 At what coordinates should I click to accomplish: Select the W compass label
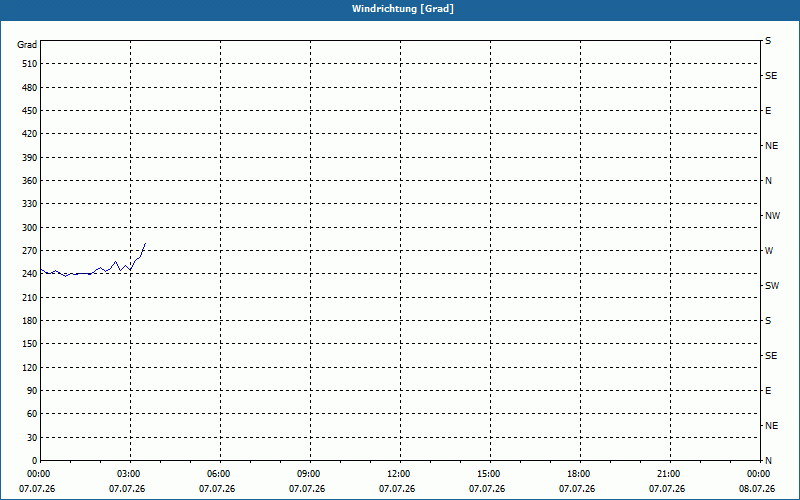pos(769,251)
